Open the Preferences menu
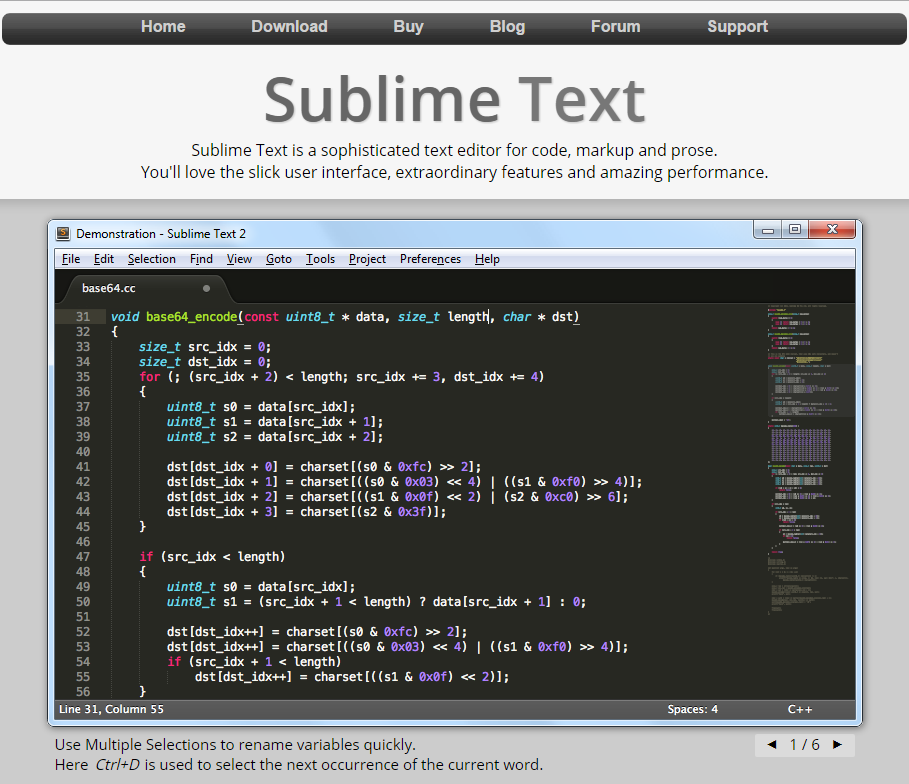This screenshot has height=784, width=909. (x=430, y=259)
